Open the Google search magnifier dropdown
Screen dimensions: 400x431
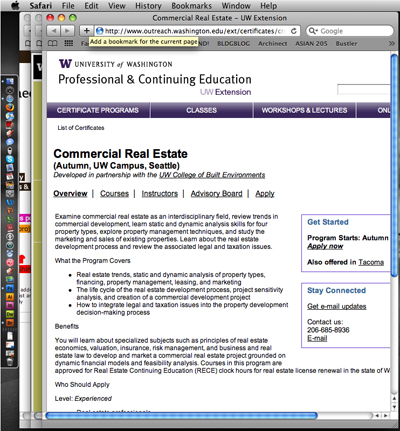point(313,31)
